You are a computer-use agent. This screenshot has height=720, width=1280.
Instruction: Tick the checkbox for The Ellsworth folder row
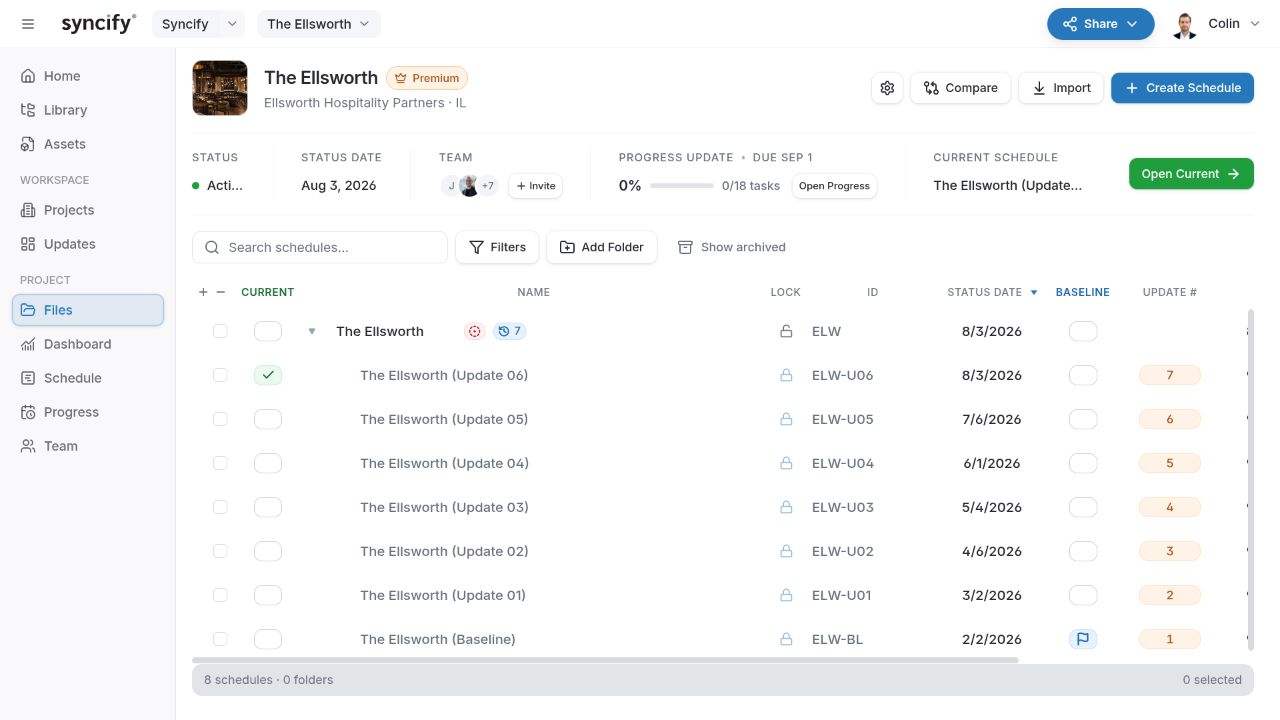coord(220,331)
